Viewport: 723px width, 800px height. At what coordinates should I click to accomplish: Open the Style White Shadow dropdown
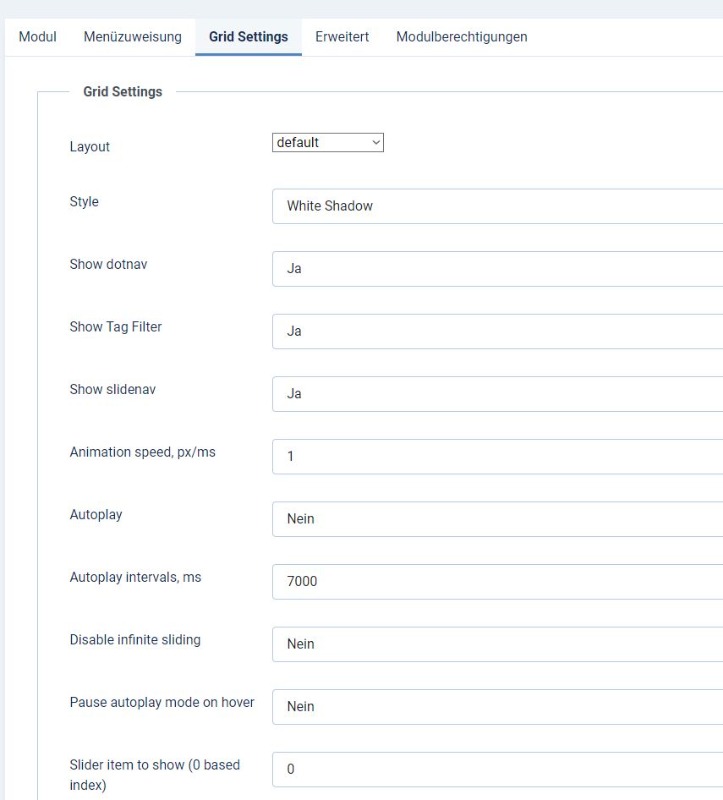[497, 206]
